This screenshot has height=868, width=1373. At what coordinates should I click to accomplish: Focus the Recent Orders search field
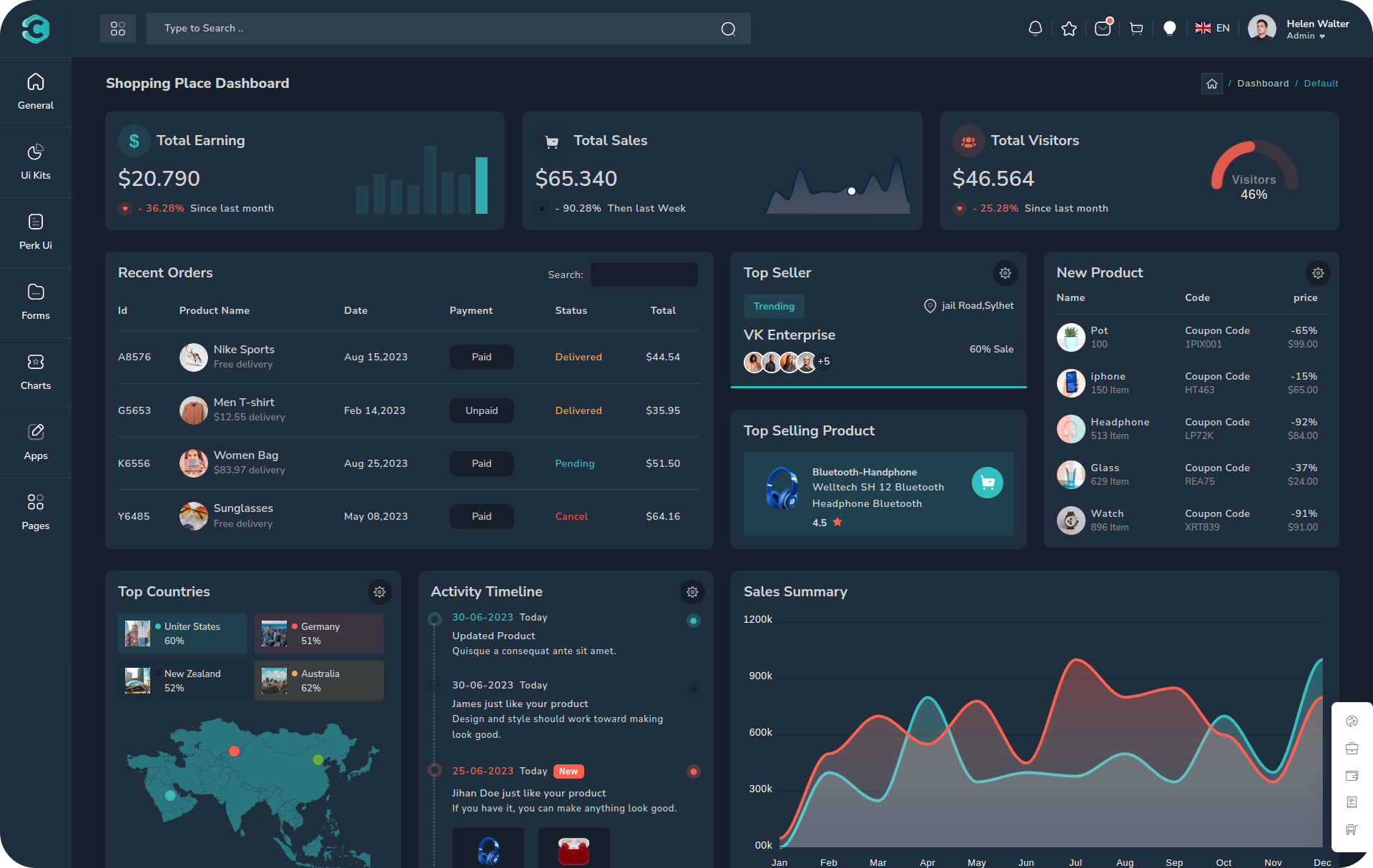point(644,275)
